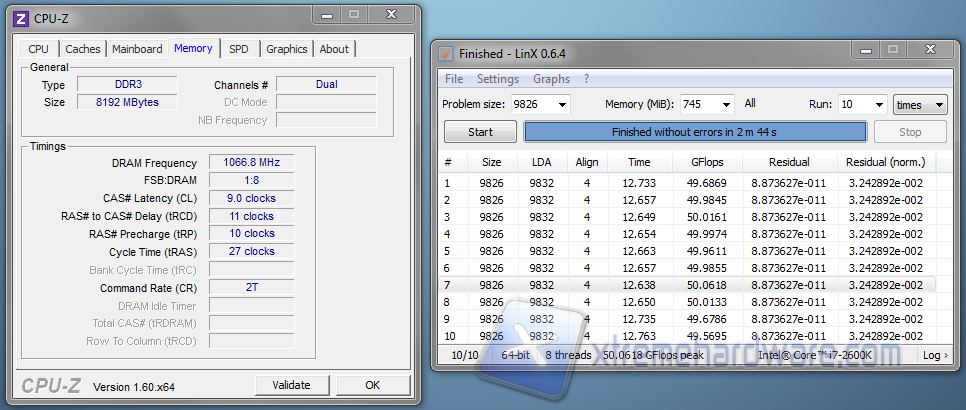Image resolution: width=966 pixels, height=410 pixels.
Task: Click OK in CPU-Z
Action: (x=372, y=385)
